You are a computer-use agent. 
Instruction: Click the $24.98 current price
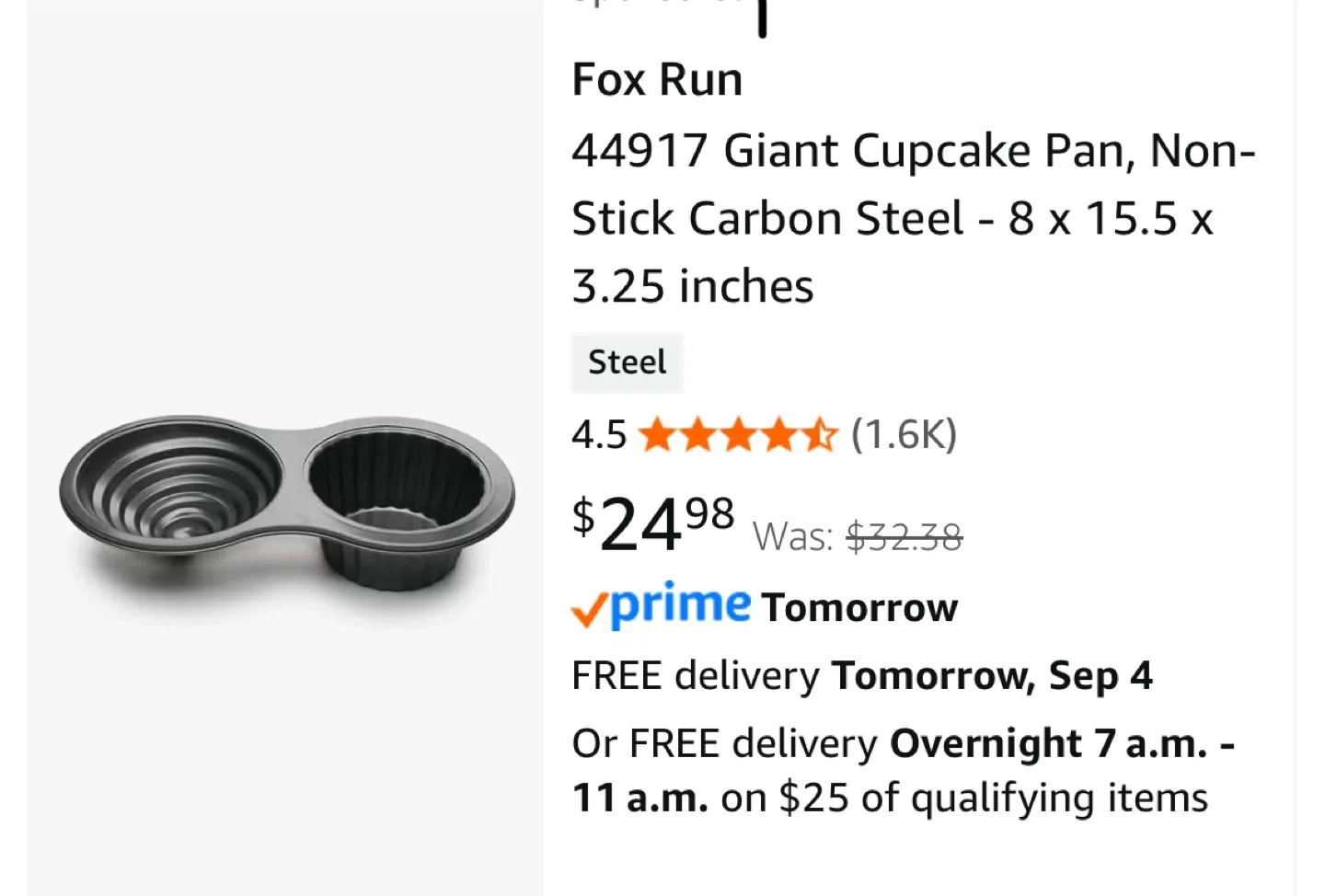650,526
